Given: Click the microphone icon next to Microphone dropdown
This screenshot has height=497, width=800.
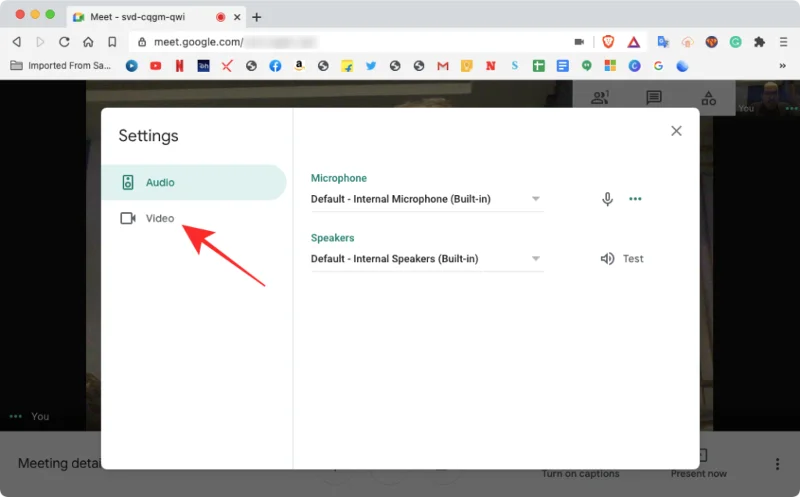Looking at the screenshot, I should tap(607, 199).
